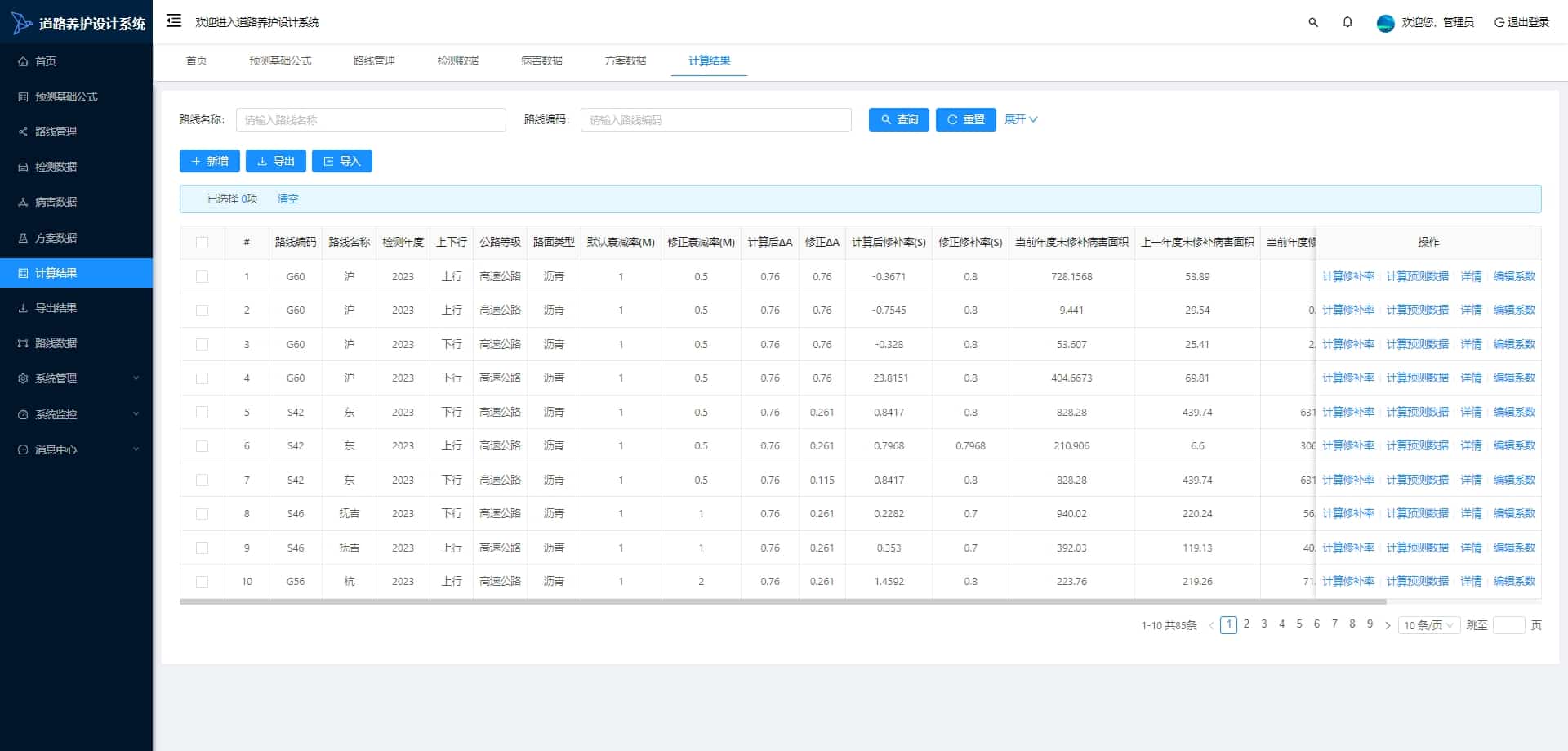Click the 新增 add button
The image size is (1568, 751).
[210, 161]
